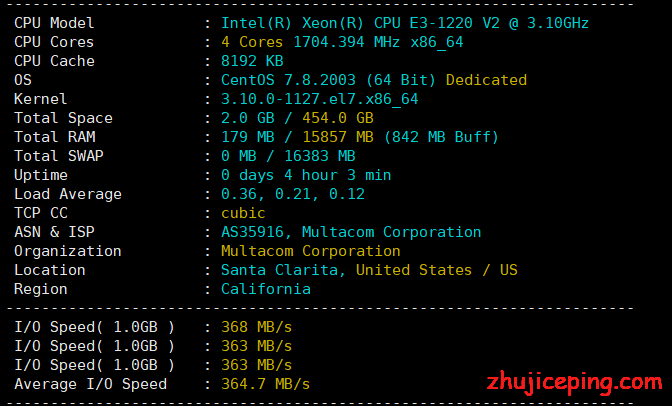Click the yellow 'Dedicated' word

486,80
